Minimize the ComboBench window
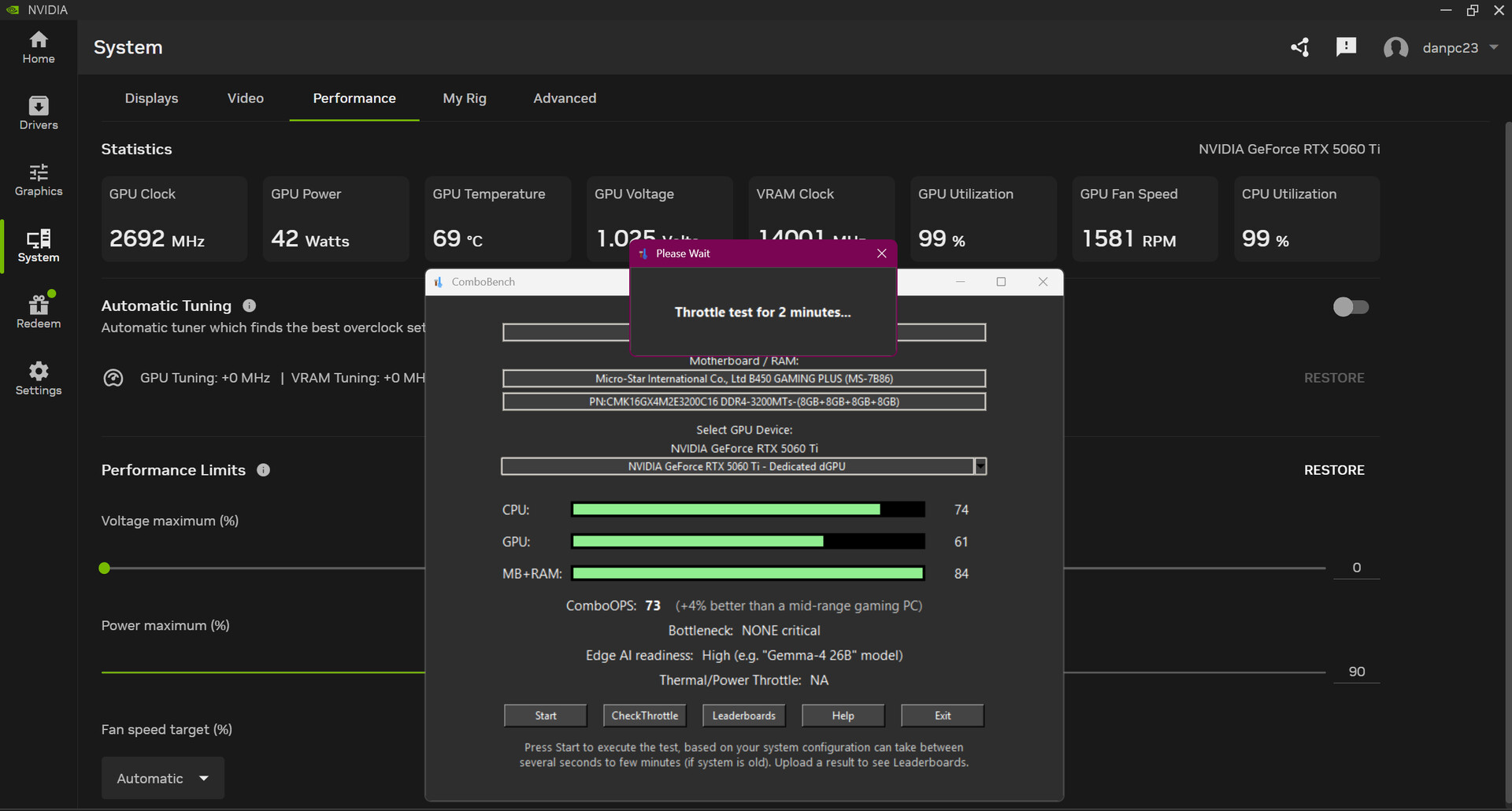The image size is (1512, 811). click(960, 282)
